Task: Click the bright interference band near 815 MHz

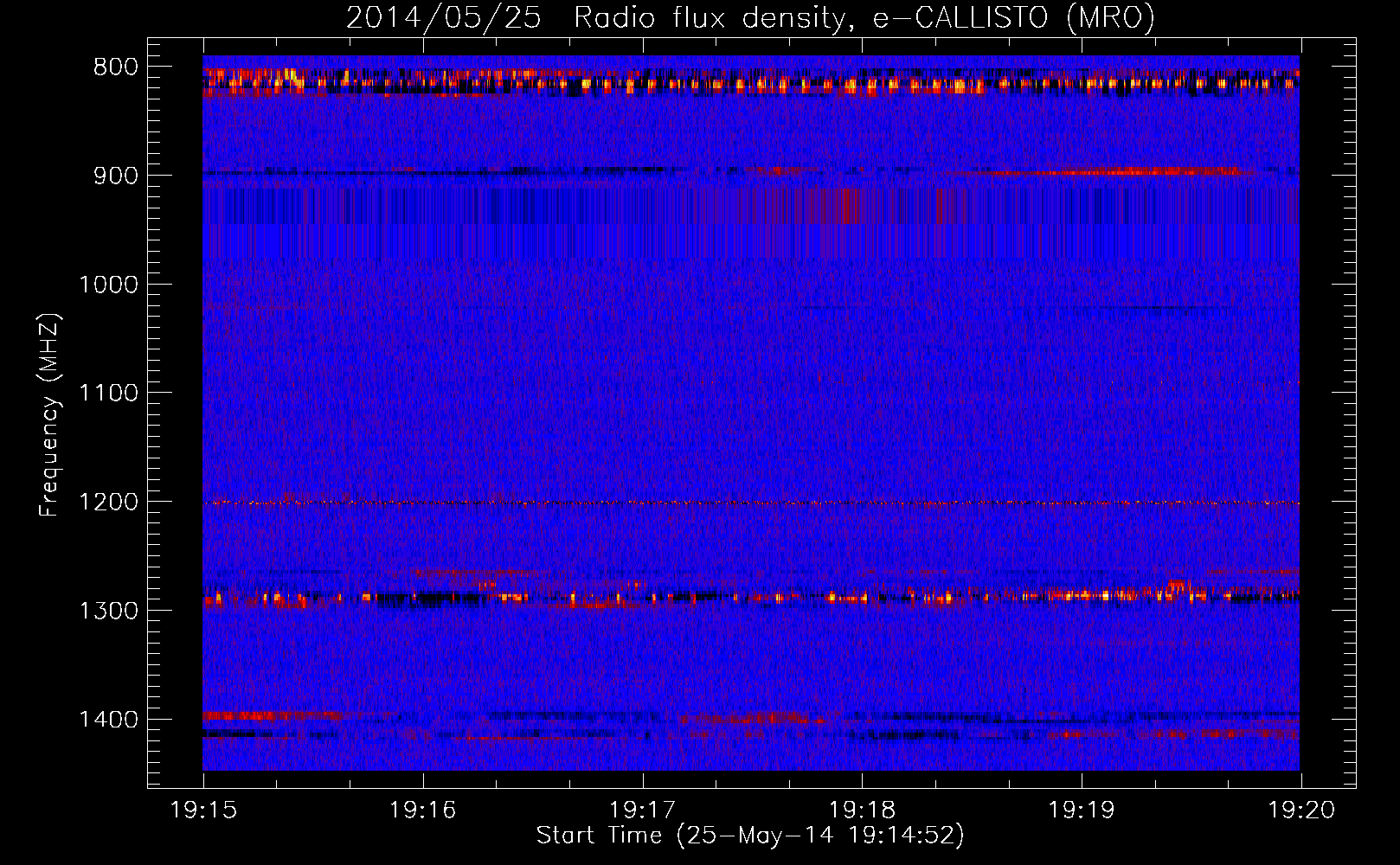Action: pyautogui.click(x=751, y=82)
